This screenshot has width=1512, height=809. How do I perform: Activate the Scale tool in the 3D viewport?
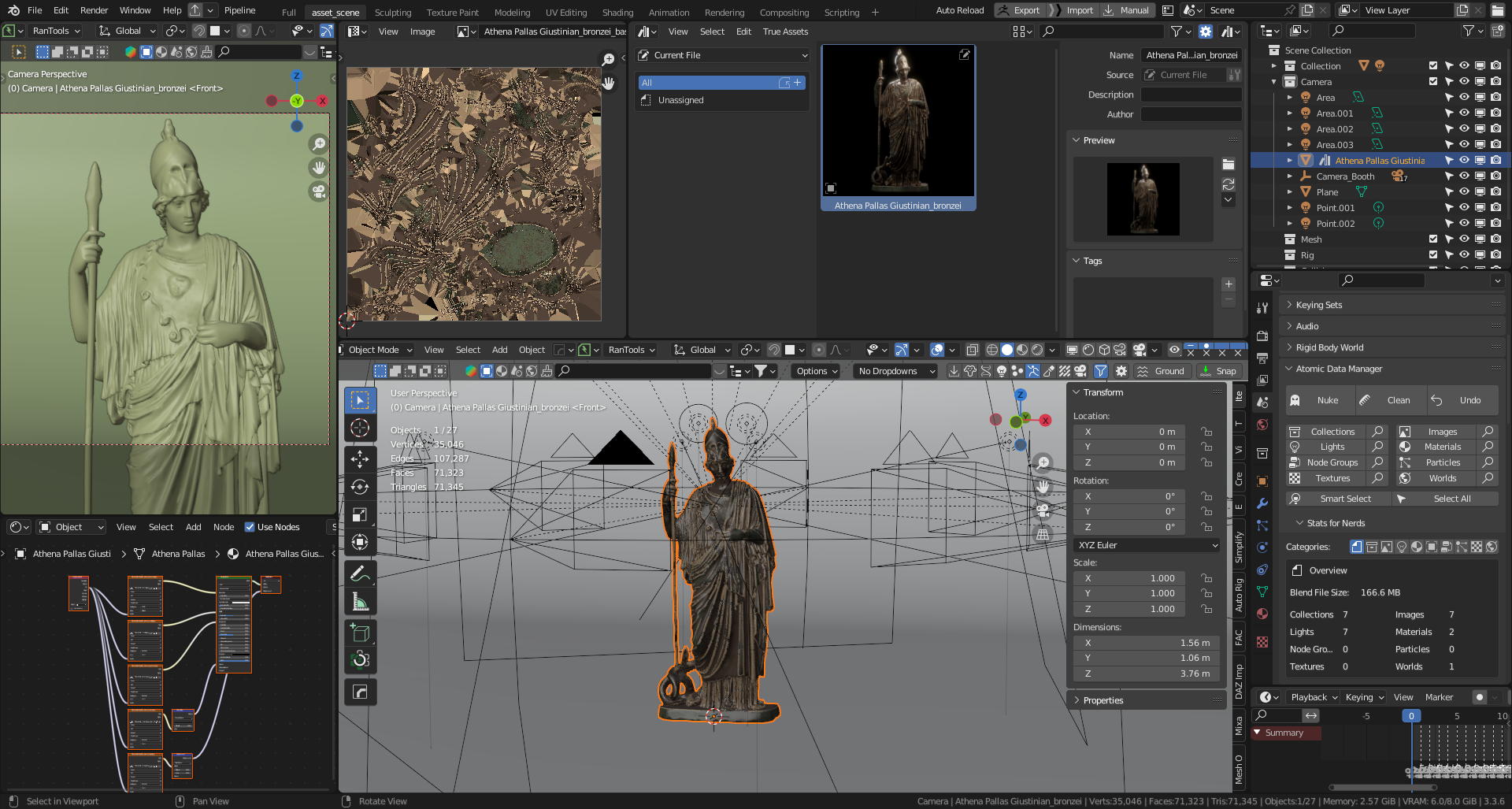360,514
